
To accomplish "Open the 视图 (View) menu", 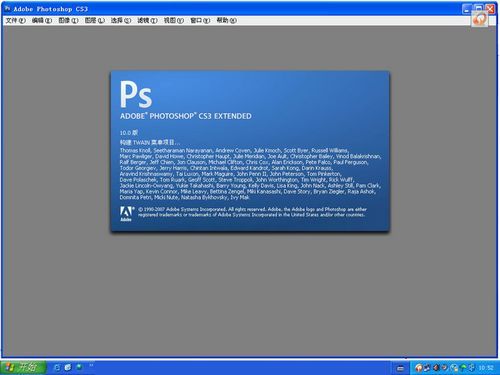I will (174, 21).
